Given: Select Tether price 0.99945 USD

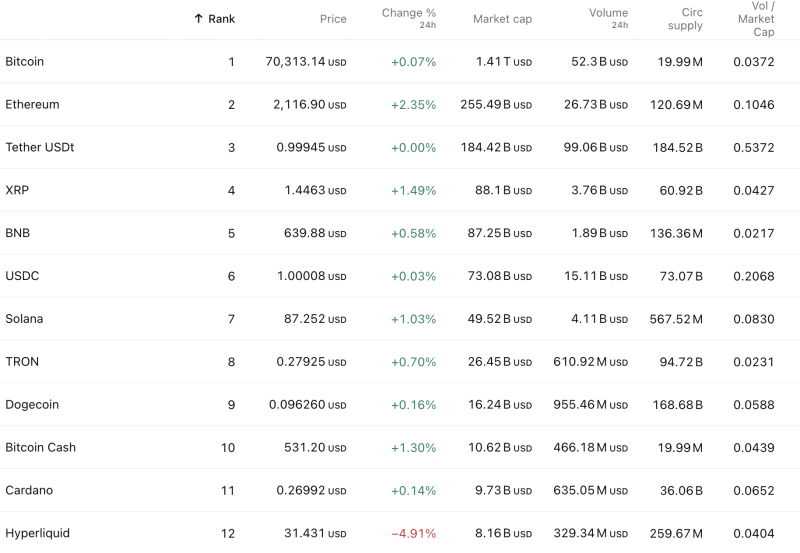Looking at the screenshot, I should (311, 147).
